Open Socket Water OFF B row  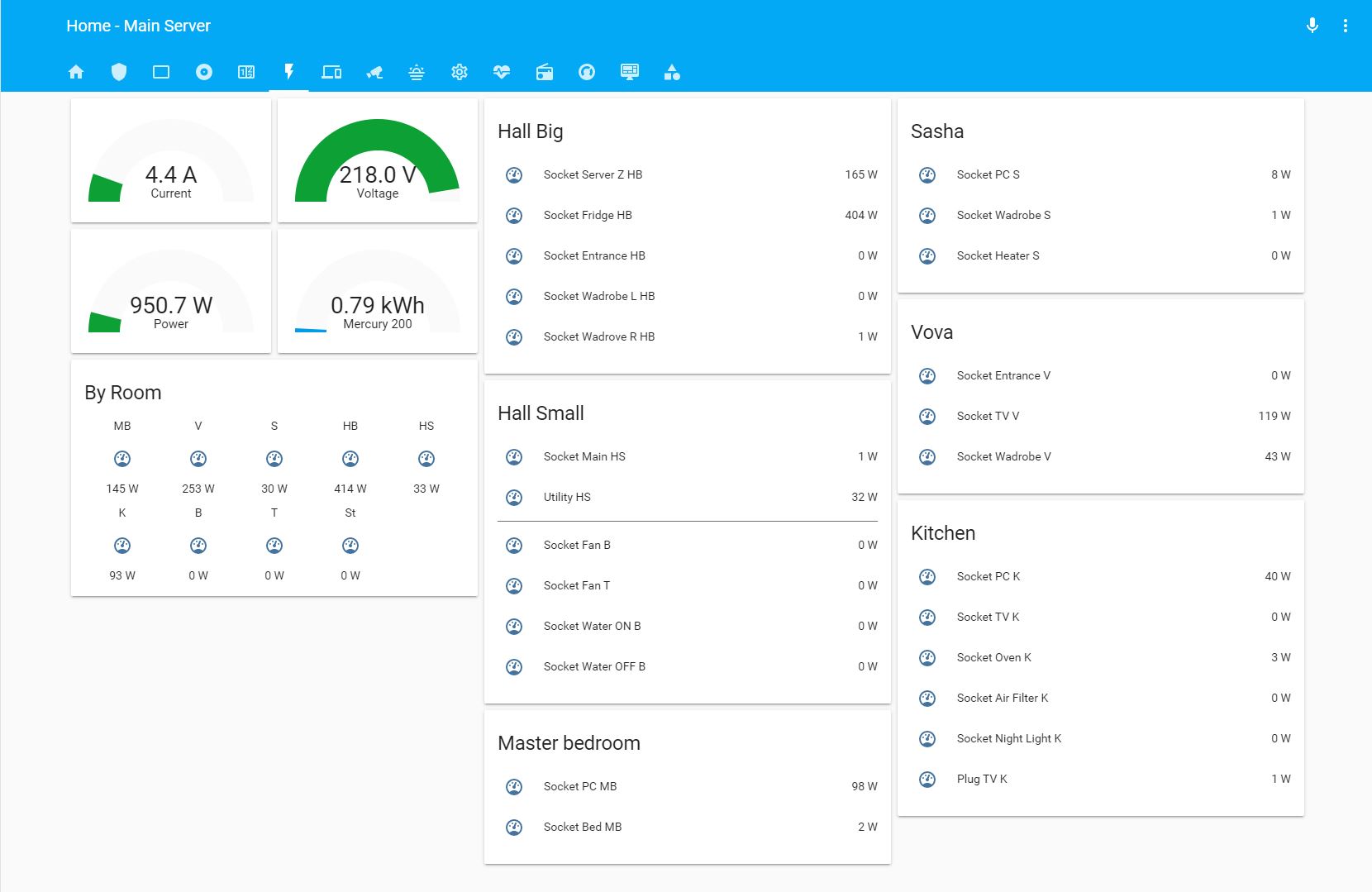coord(688,666)
